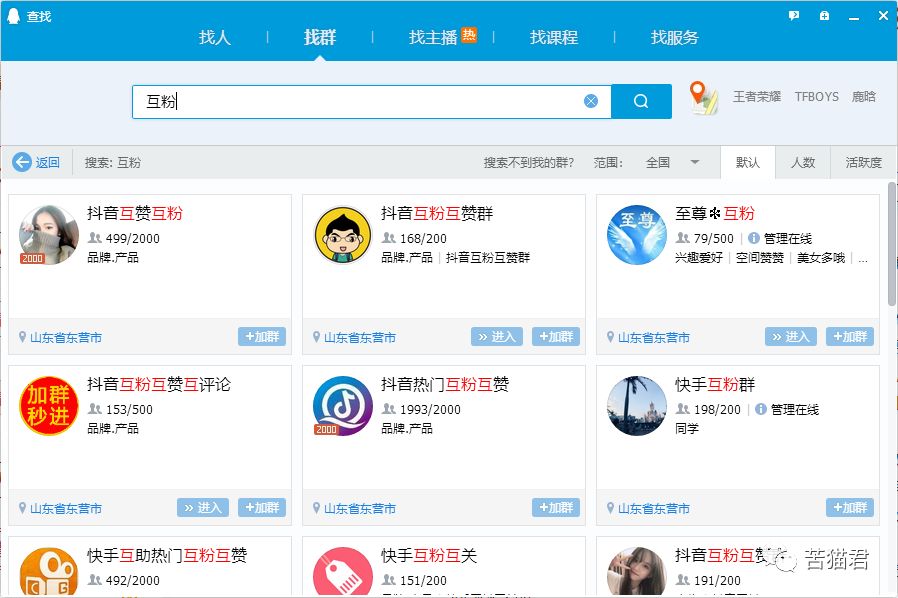
Task: Click the location pin icon beside hot keywords
Action: pos(703,97)
